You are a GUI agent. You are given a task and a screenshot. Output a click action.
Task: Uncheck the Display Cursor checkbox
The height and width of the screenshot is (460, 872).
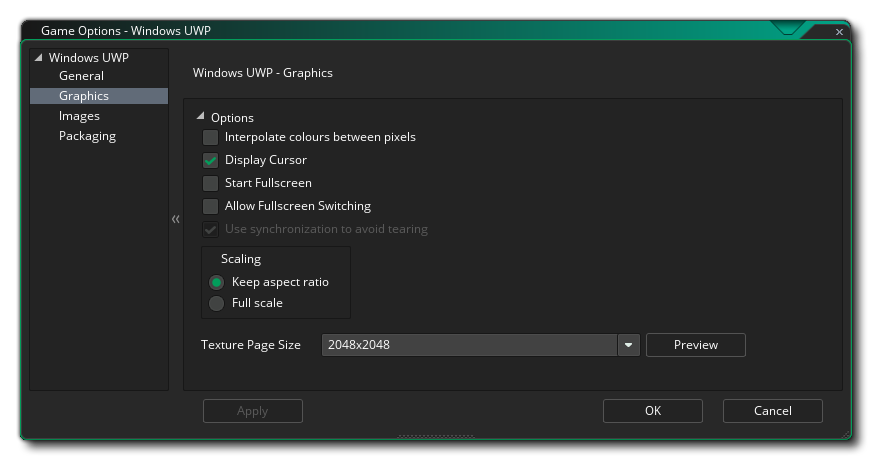pyautogui.click(x=210, y=160)
